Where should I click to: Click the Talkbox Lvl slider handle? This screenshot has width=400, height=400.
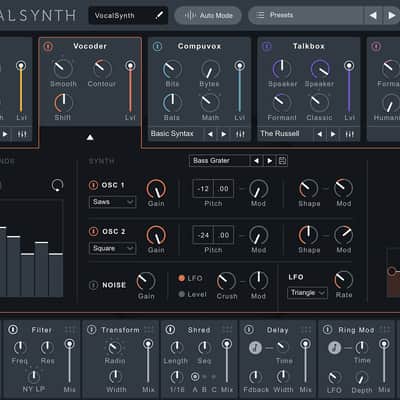tap(349, 65)
